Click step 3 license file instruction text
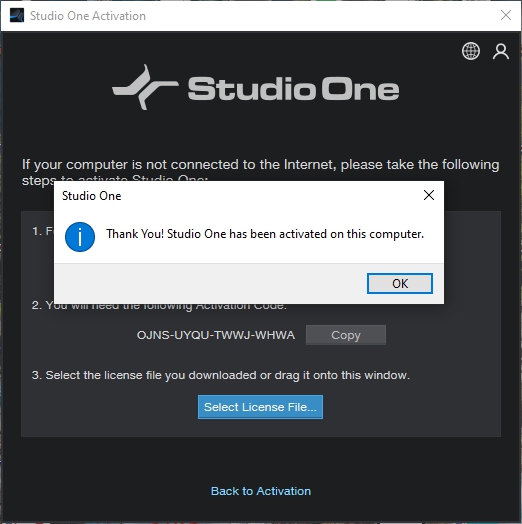Image resolution: width=522 pixels, height=524 pixels. pos(221,375)
